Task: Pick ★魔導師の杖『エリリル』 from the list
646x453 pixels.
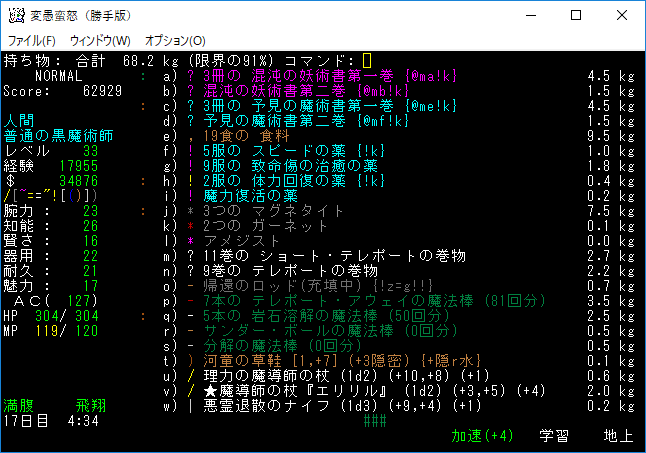Action: click(300, 393)
